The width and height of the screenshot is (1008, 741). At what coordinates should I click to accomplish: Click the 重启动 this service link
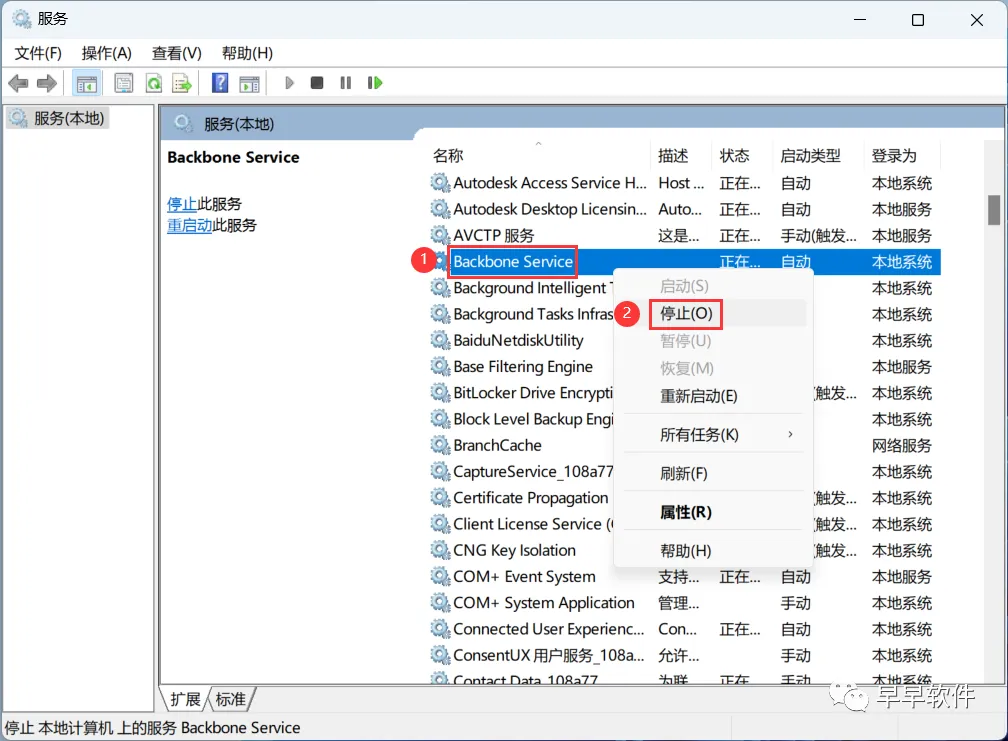coord(190,226)
